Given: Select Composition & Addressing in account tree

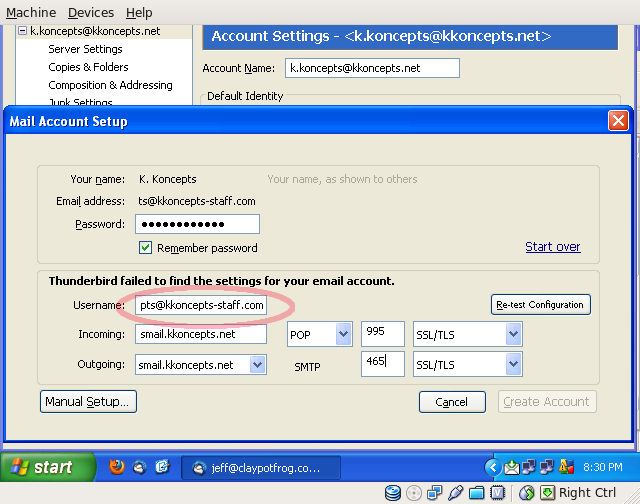Looking at the screenshot, I should [110, 85].
